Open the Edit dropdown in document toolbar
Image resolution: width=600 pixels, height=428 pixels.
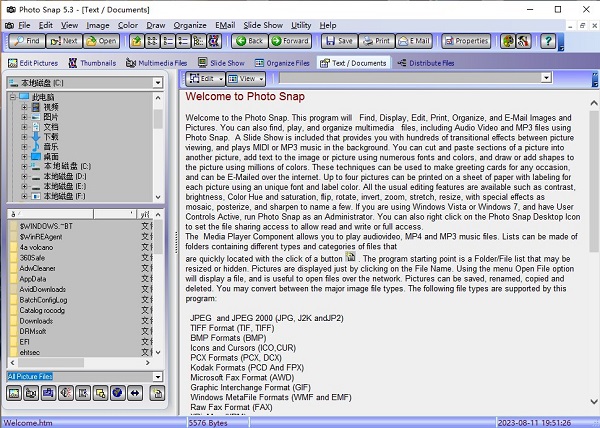205,79
